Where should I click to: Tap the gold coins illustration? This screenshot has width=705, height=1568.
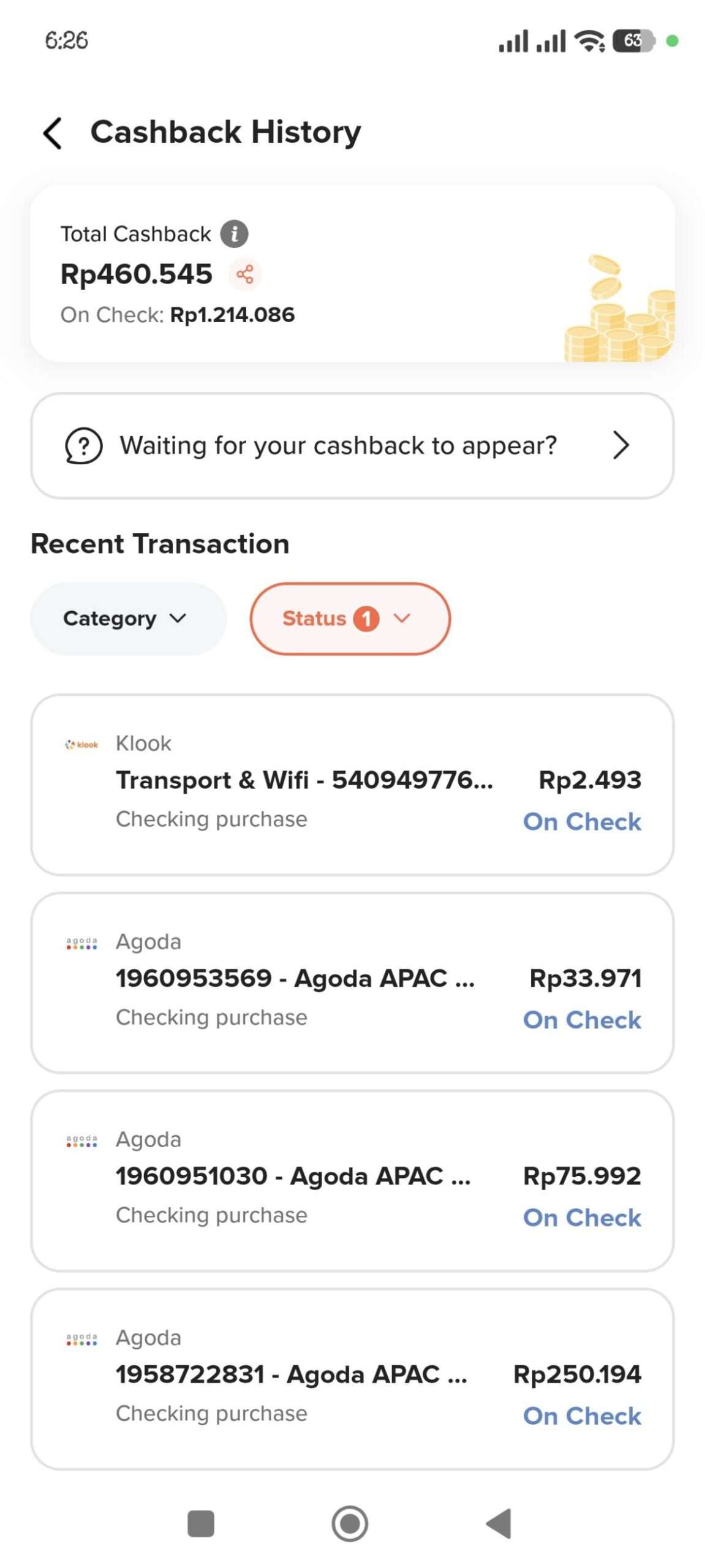point(620,312)
